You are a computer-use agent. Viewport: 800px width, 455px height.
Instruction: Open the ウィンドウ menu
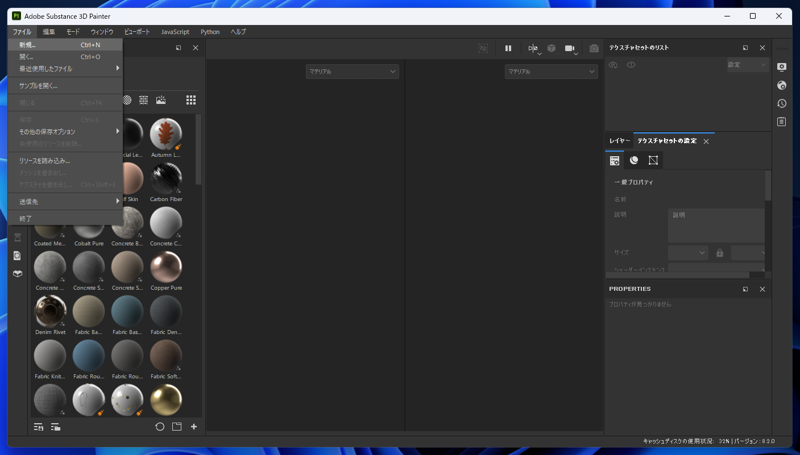coord(102,32)
